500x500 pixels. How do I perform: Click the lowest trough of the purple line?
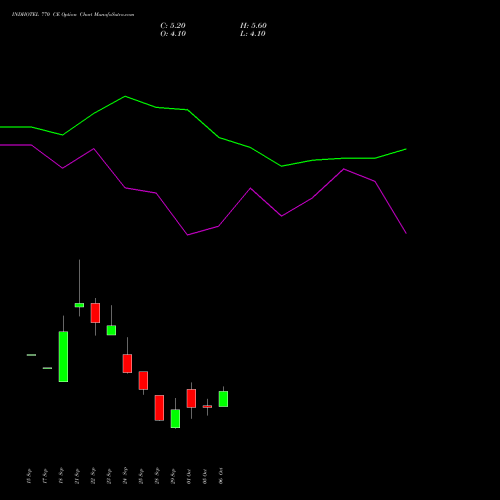click(188, 235)
